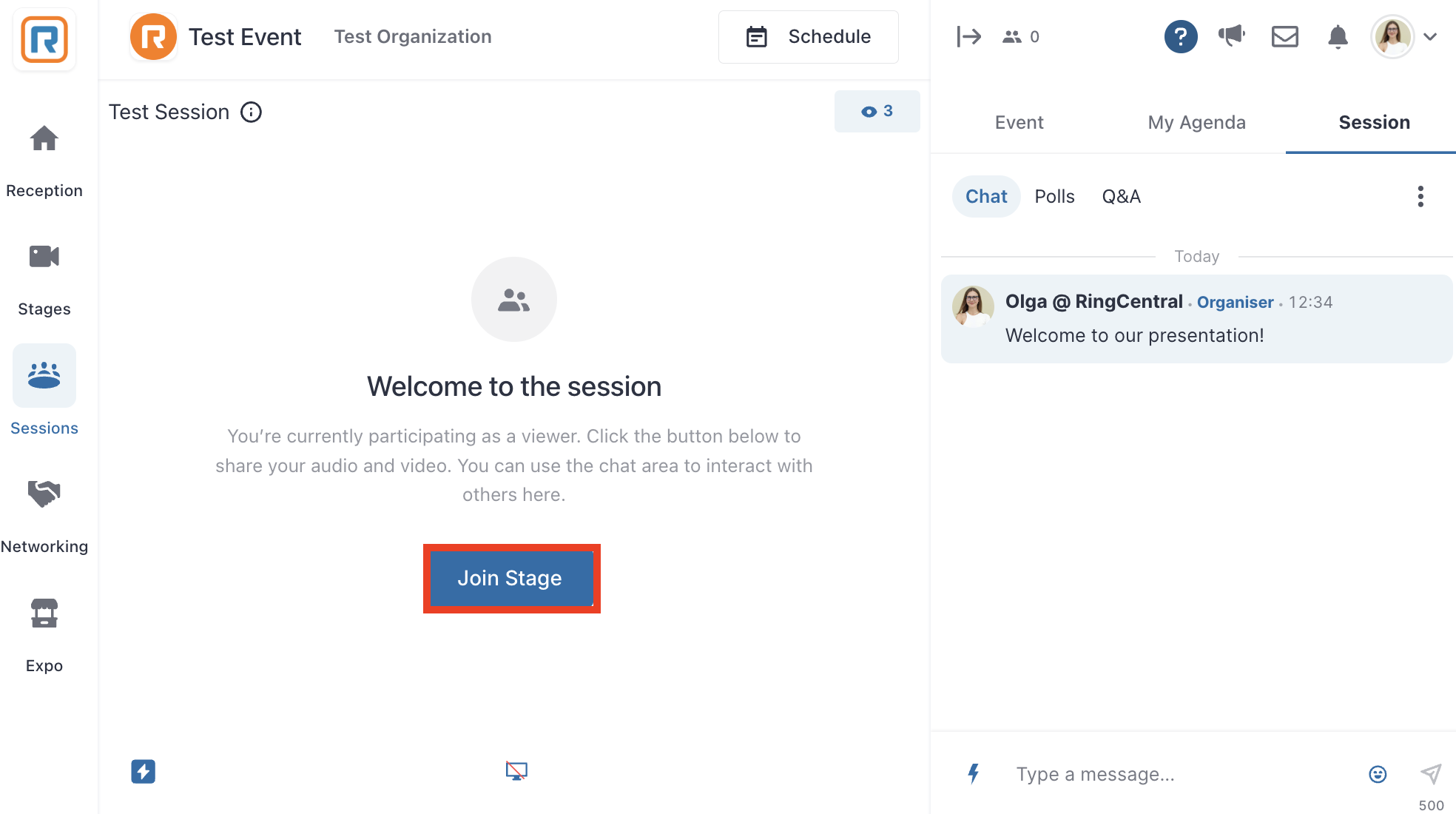
Task: Open announcements megaphone icon
Action: point(1232,36)
